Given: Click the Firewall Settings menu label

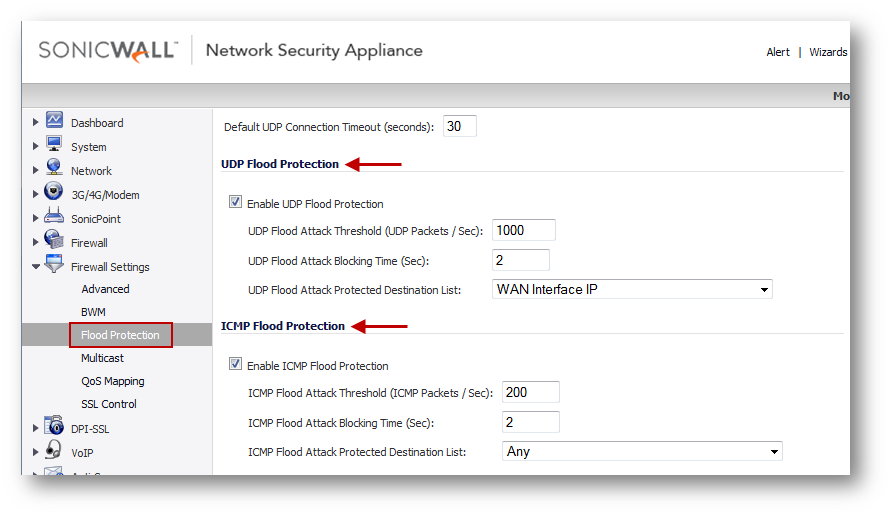Looking at the screenshot, I should [x=110, y=267].
